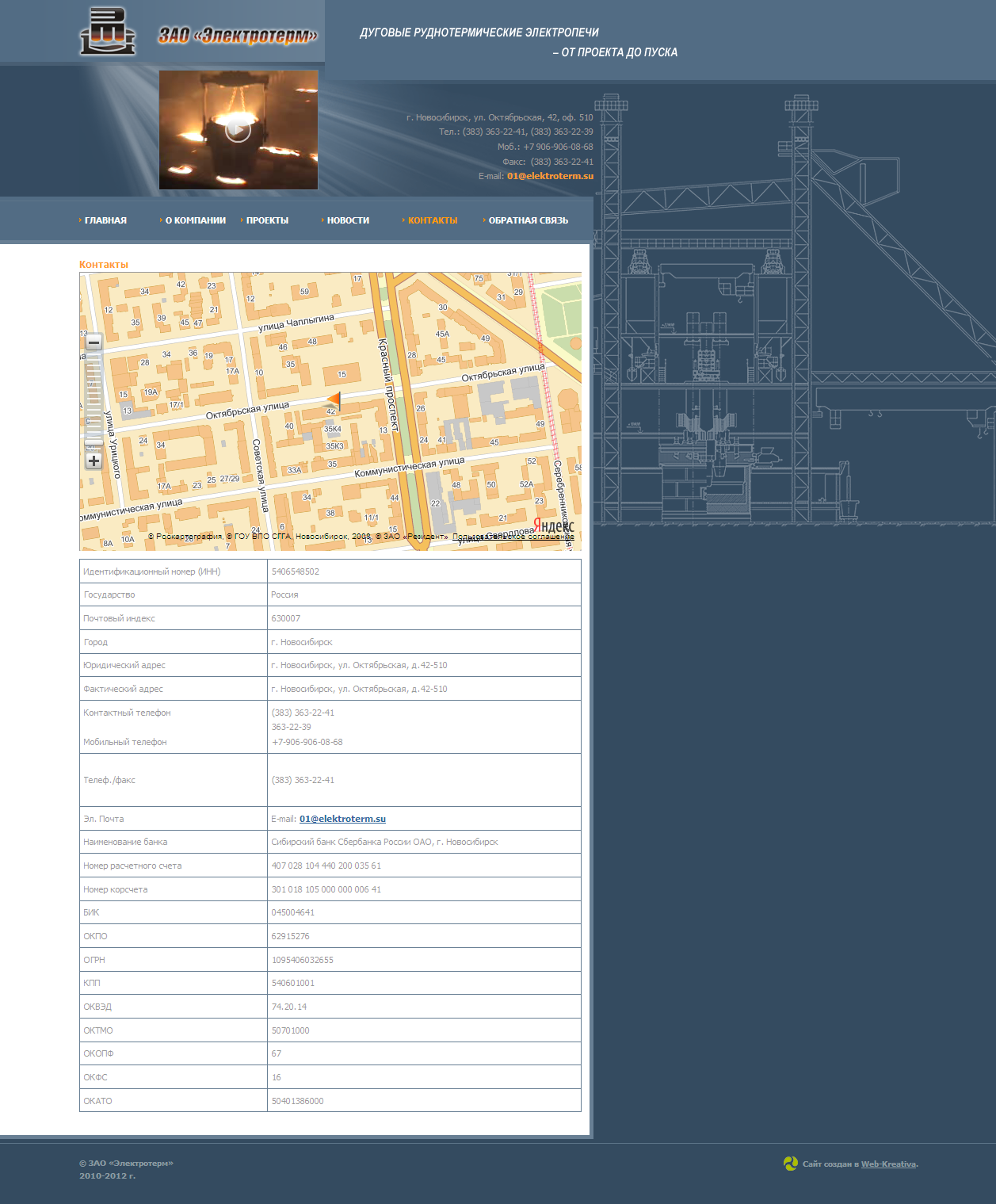This screenshot has width=996, height=1204.
Task: Click the email link in header
Action: (550, 176)
